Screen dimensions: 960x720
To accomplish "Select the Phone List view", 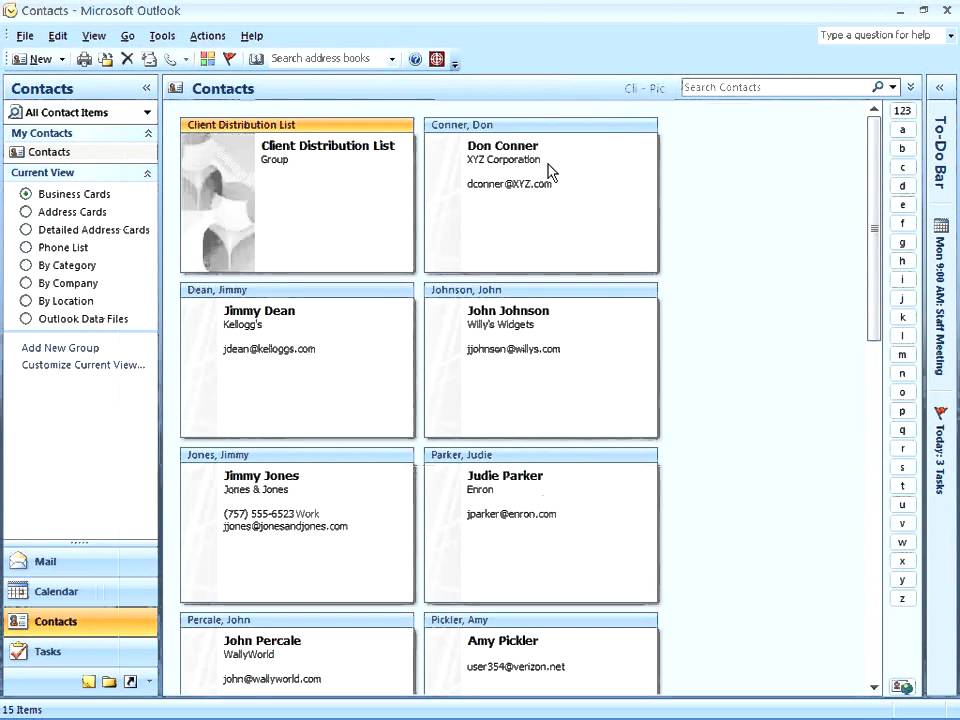I will [x=54, y=247].
